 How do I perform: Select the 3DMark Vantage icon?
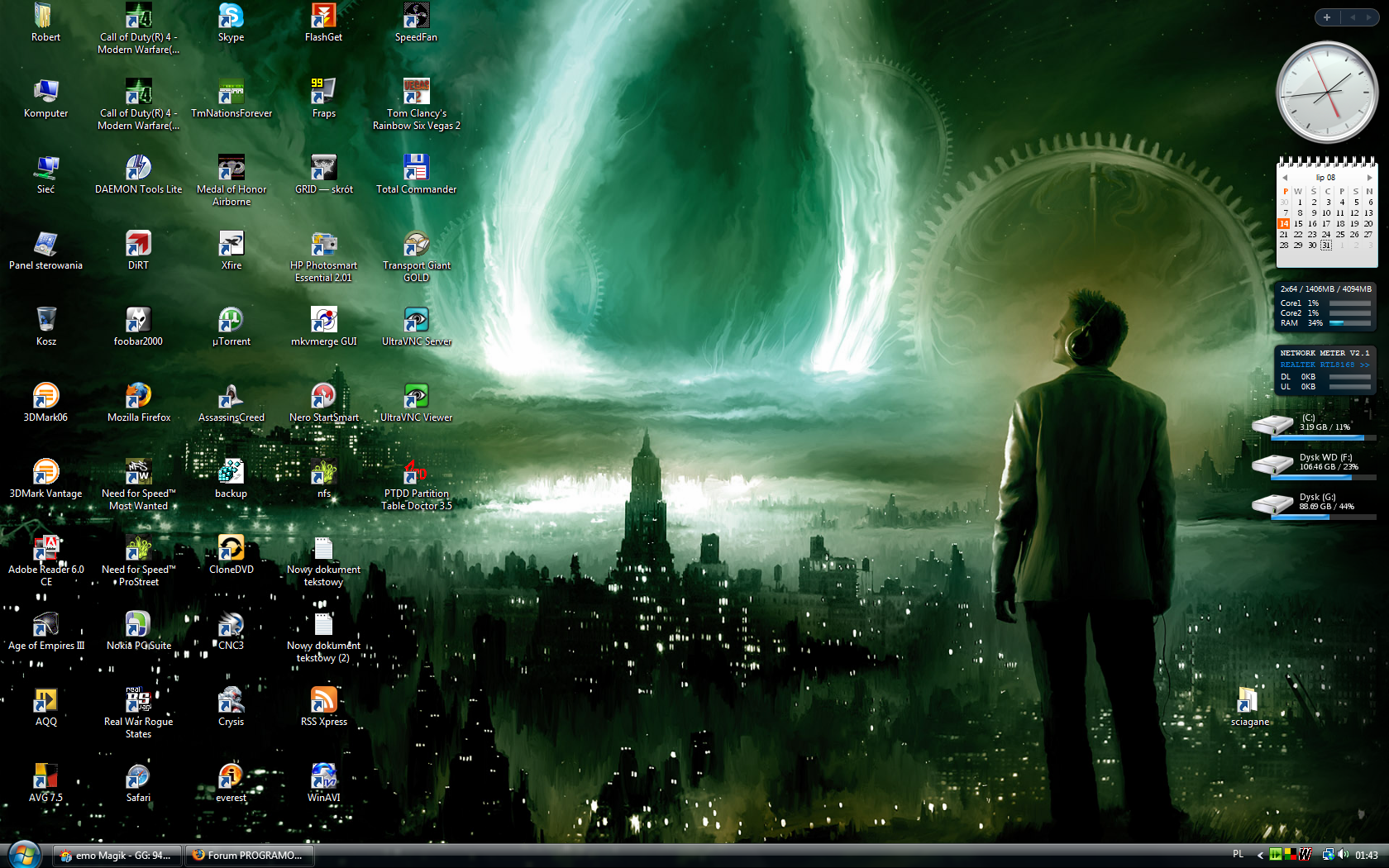pos(45,479)
